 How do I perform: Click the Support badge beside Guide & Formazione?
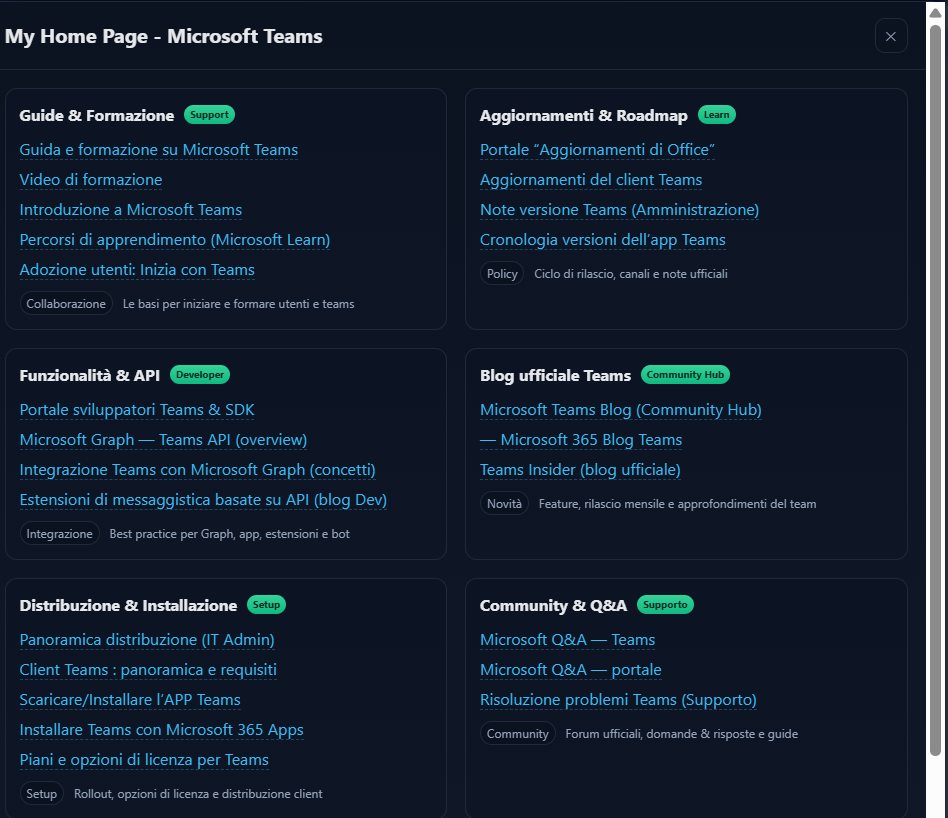209,115
